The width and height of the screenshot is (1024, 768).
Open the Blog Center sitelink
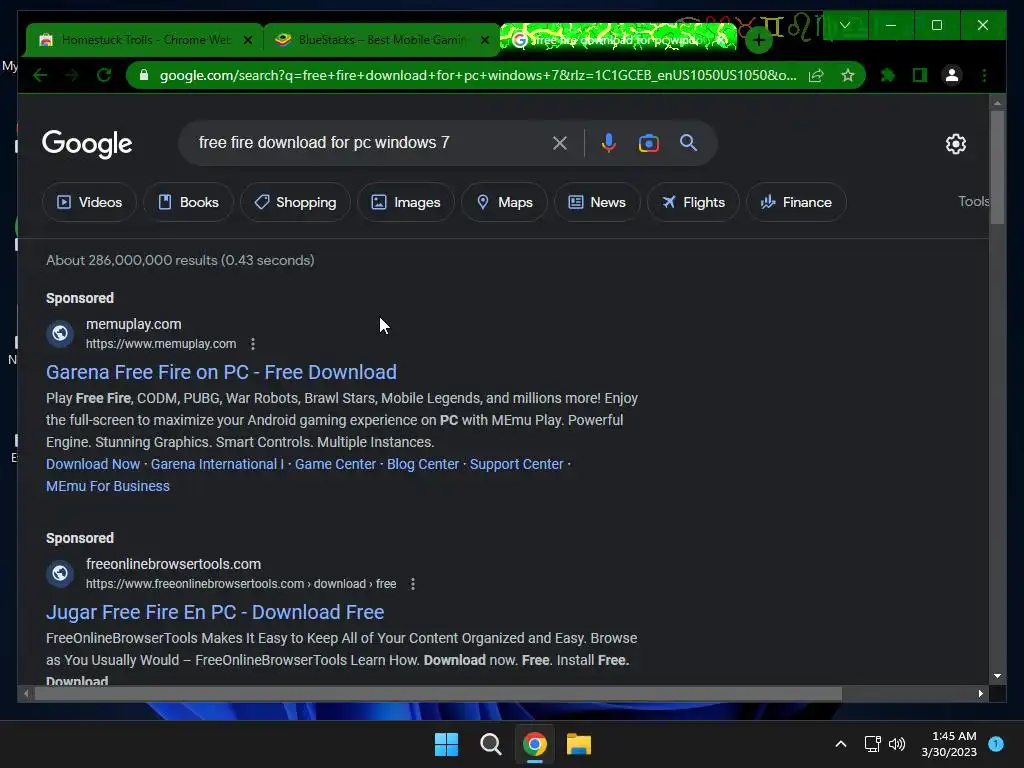pyautogui.click(x=423, y=464)
